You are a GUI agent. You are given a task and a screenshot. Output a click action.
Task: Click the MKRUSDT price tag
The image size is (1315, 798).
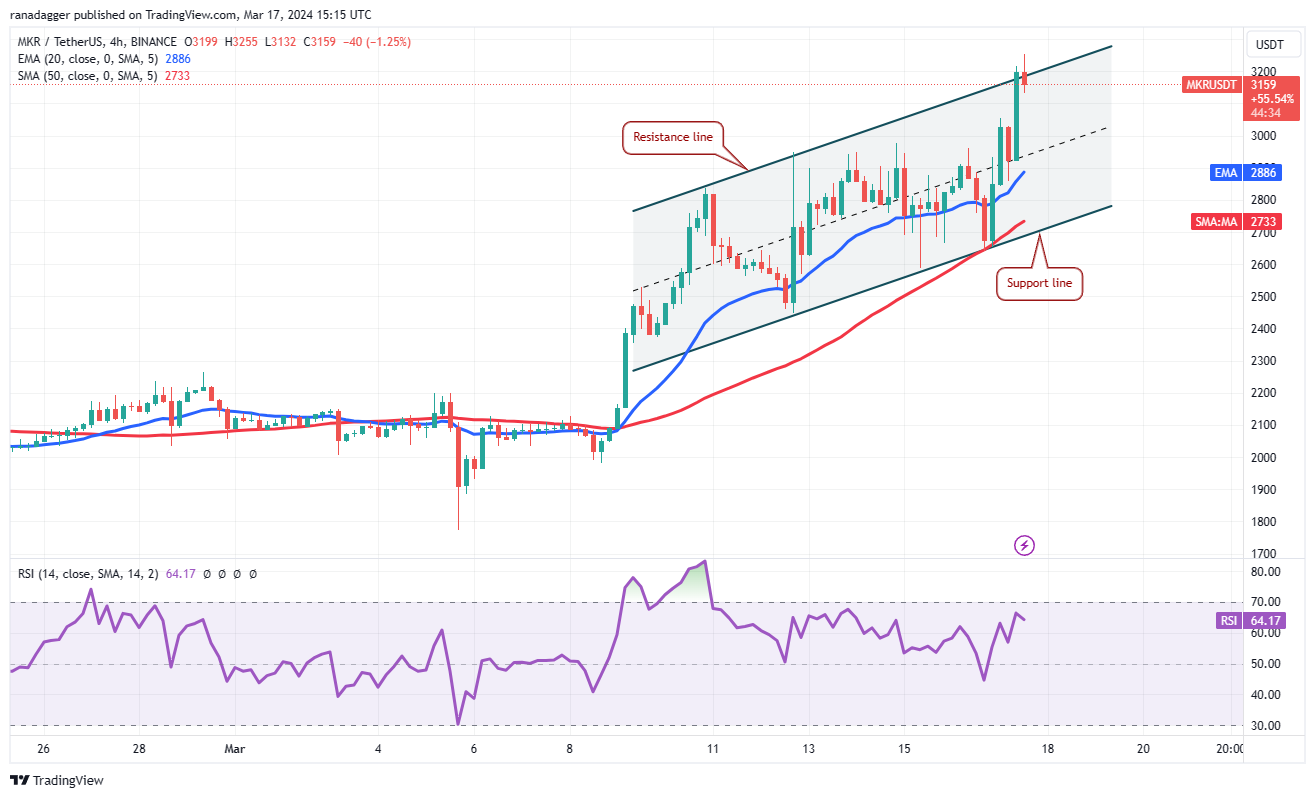pos(1211,85)
